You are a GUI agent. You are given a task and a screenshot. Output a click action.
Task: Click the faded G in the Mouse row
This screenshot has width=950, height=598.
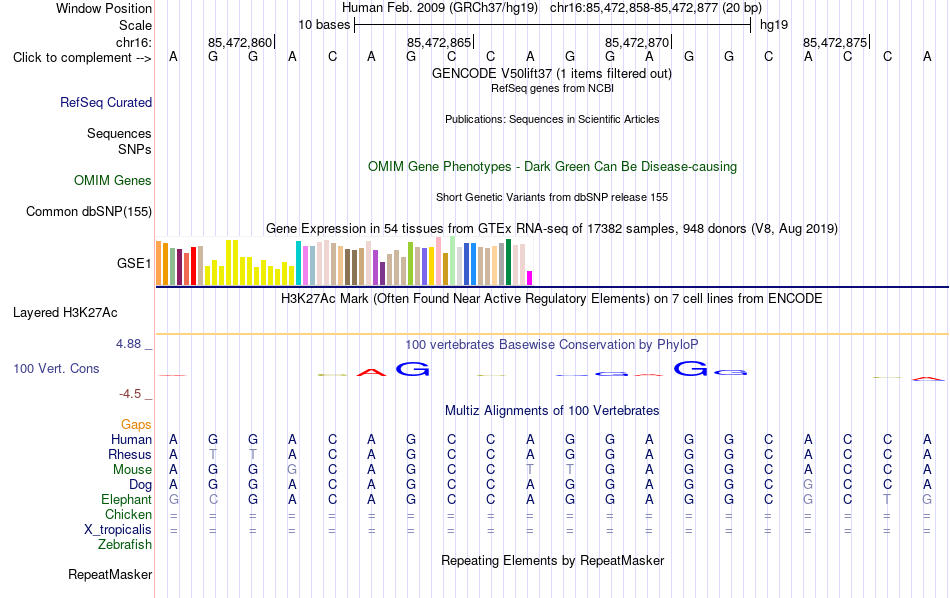[x=292, y=470]
